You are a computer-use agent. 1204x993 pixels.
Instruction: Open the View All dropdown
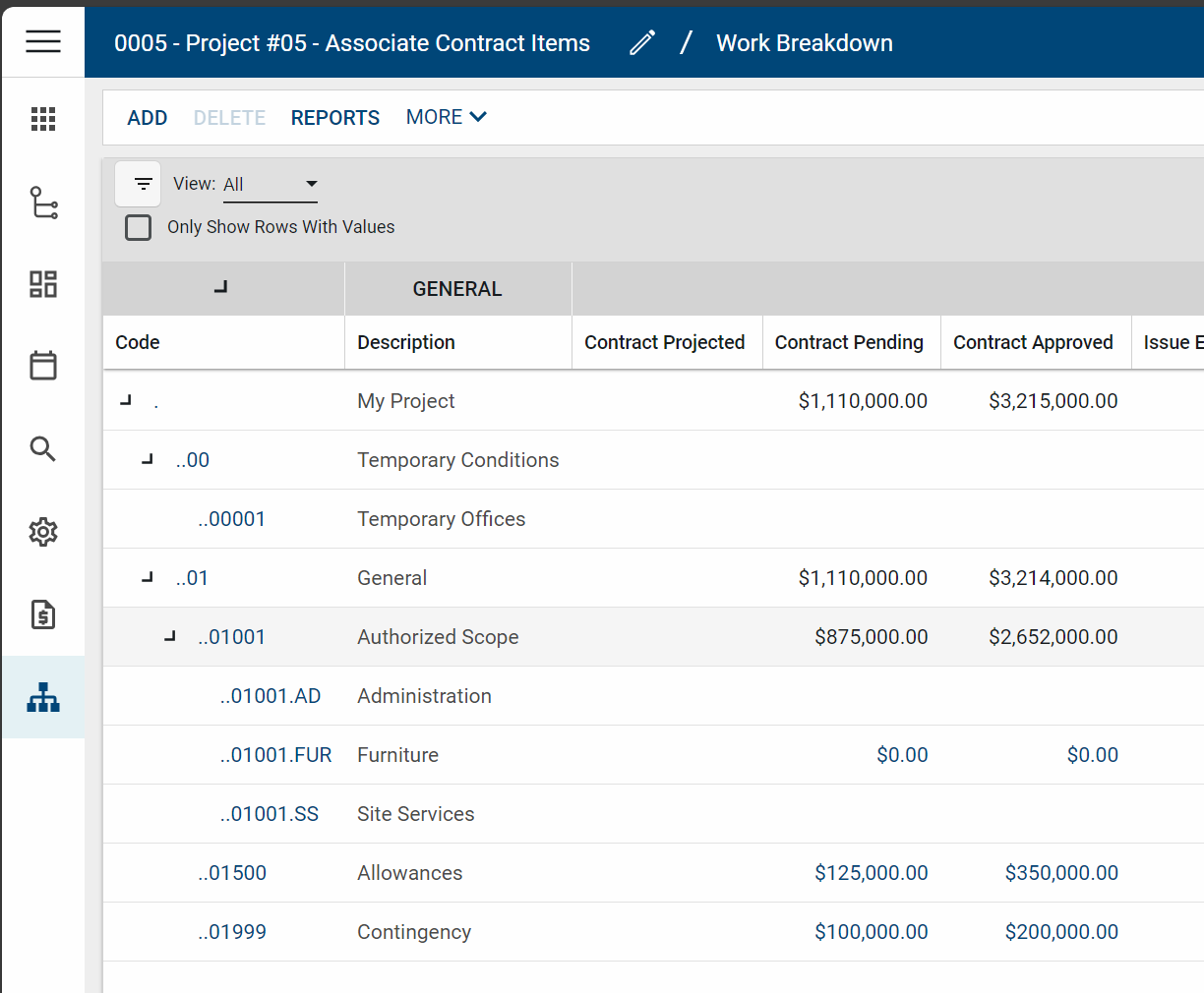(271, 184)
